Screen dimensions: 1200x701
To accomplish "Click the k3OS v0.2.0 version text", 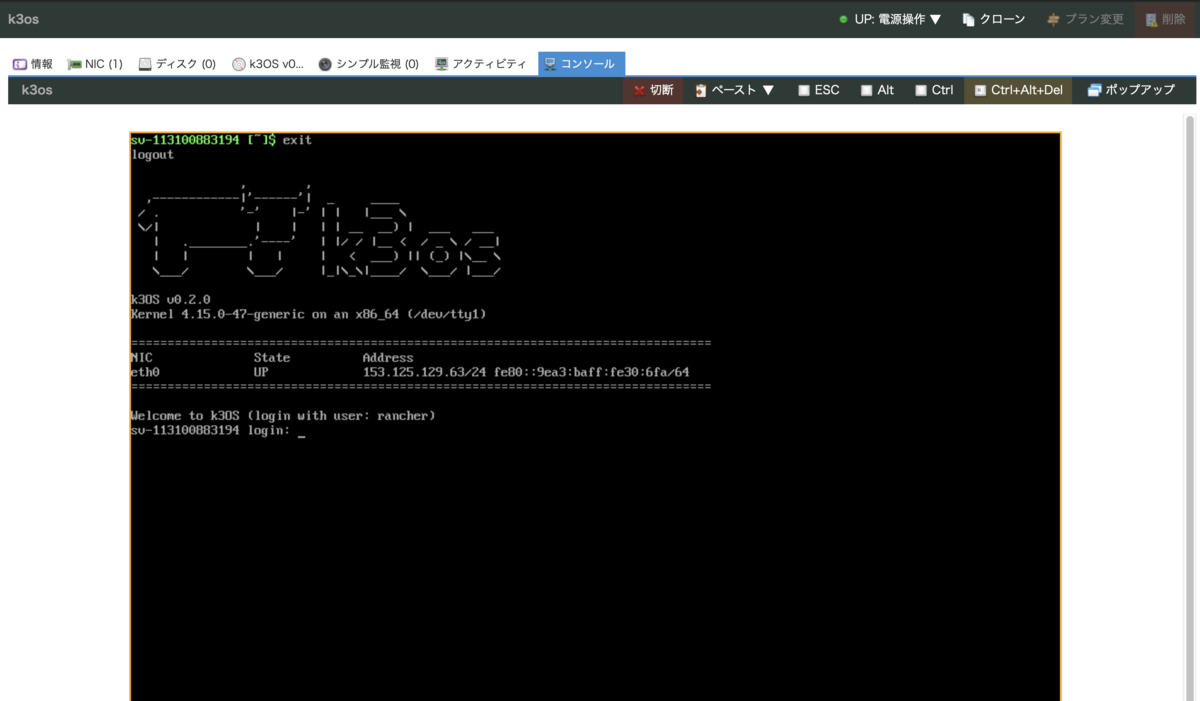I will pyautogui.click(x=170, y=299).
